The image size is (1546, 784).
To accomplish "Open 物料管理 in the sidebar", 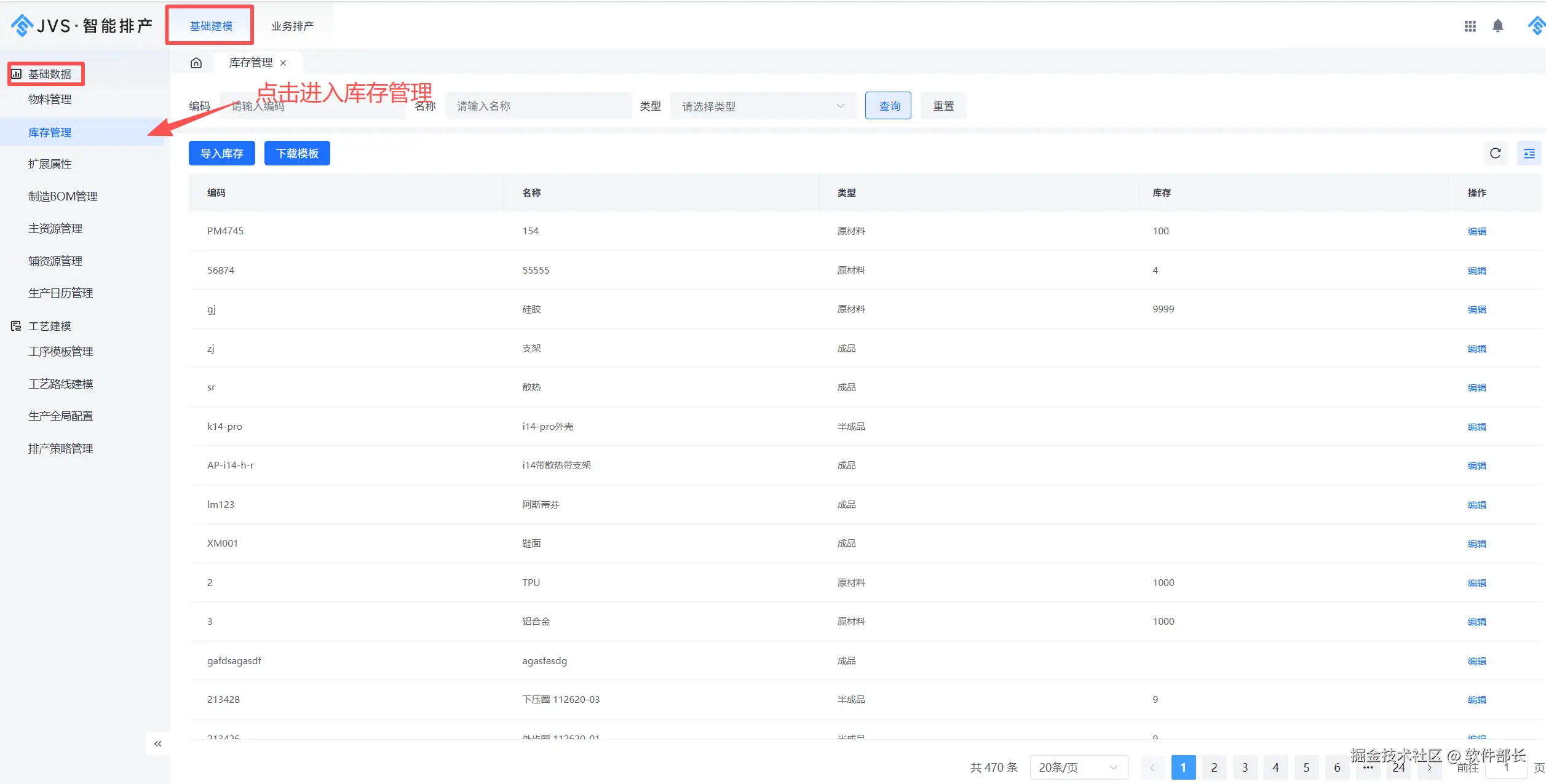I will coord(50,100).
